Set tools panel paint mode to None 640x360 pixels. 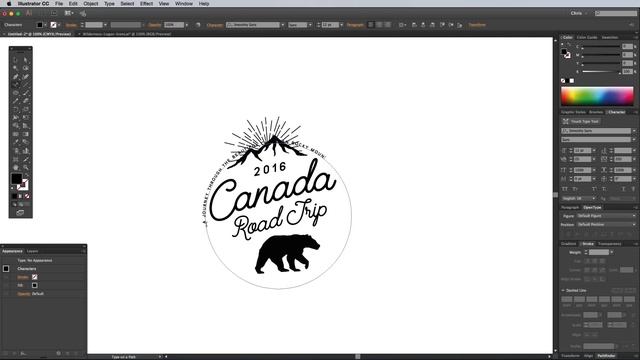coord(27,196)
